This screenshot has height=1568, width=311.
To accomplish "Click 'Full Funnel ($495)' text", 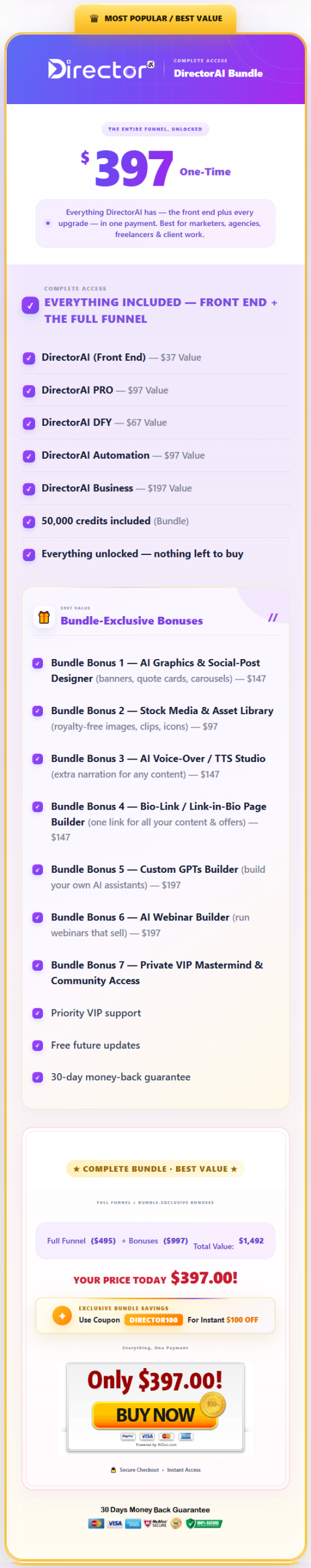I will click(81, 1241).
